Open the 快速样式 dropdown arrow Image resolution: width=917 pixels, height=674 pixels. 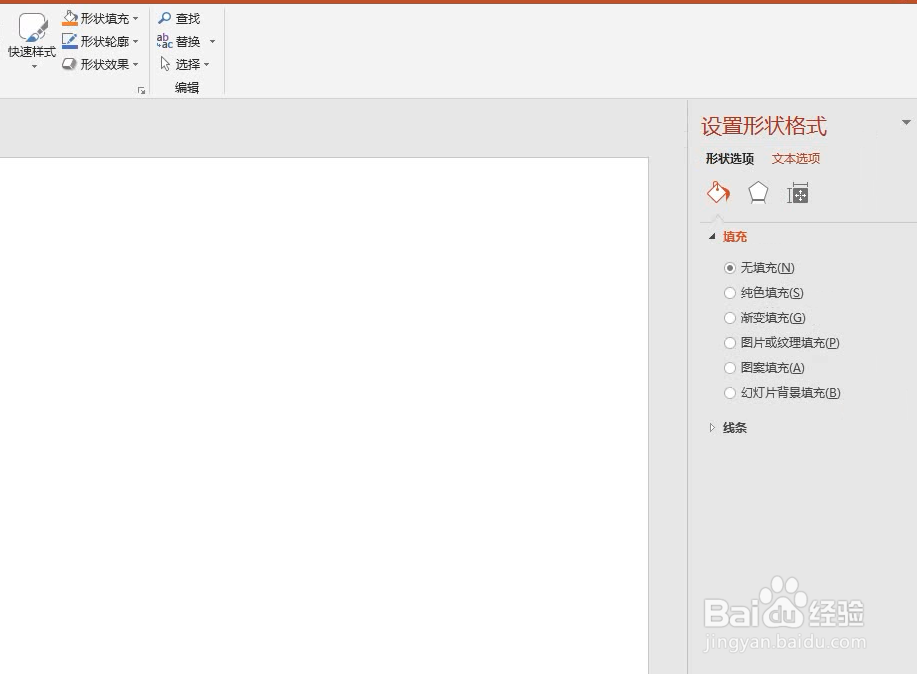coord(34,67)
